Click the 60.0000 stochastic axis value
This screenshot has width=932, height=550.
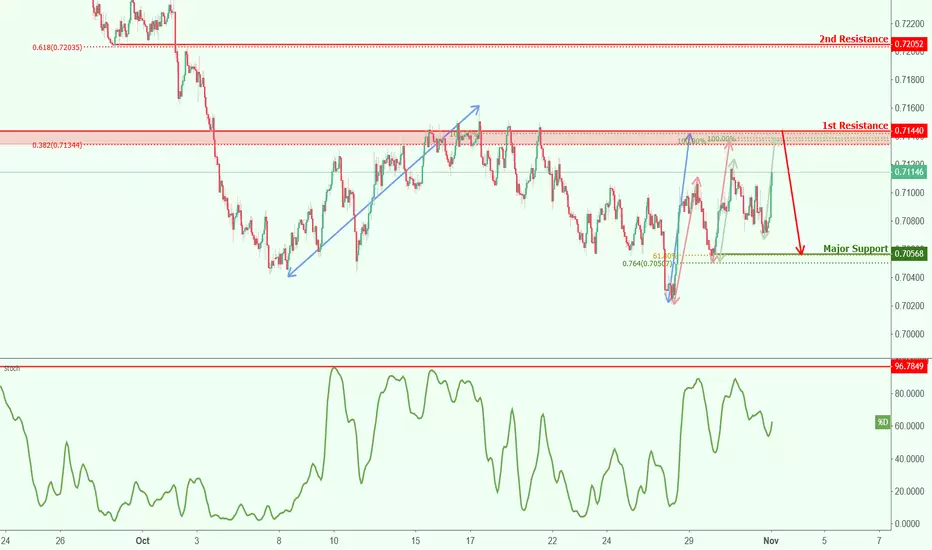click(909, 426)
